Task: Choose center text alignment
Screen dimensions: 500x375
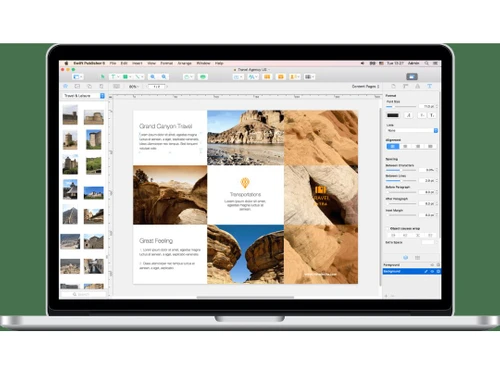Action: 405,146
